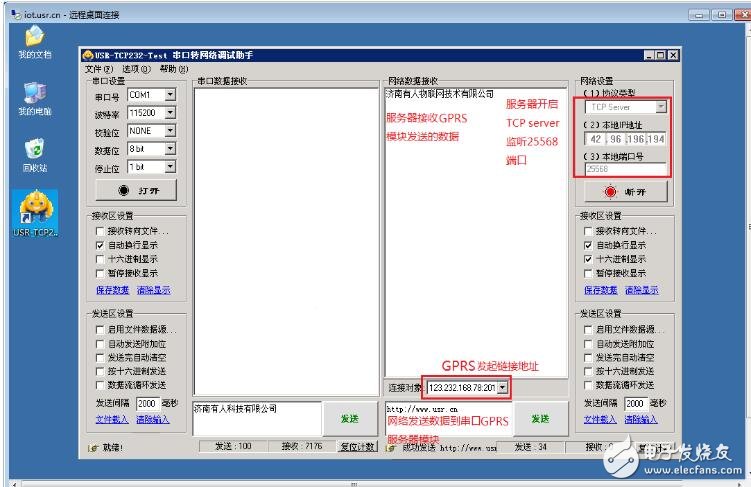Image resolution: width=751 pixels, height=487 pixels.
Task: Open the 帮助(H) menu
Action: (174, 69)
